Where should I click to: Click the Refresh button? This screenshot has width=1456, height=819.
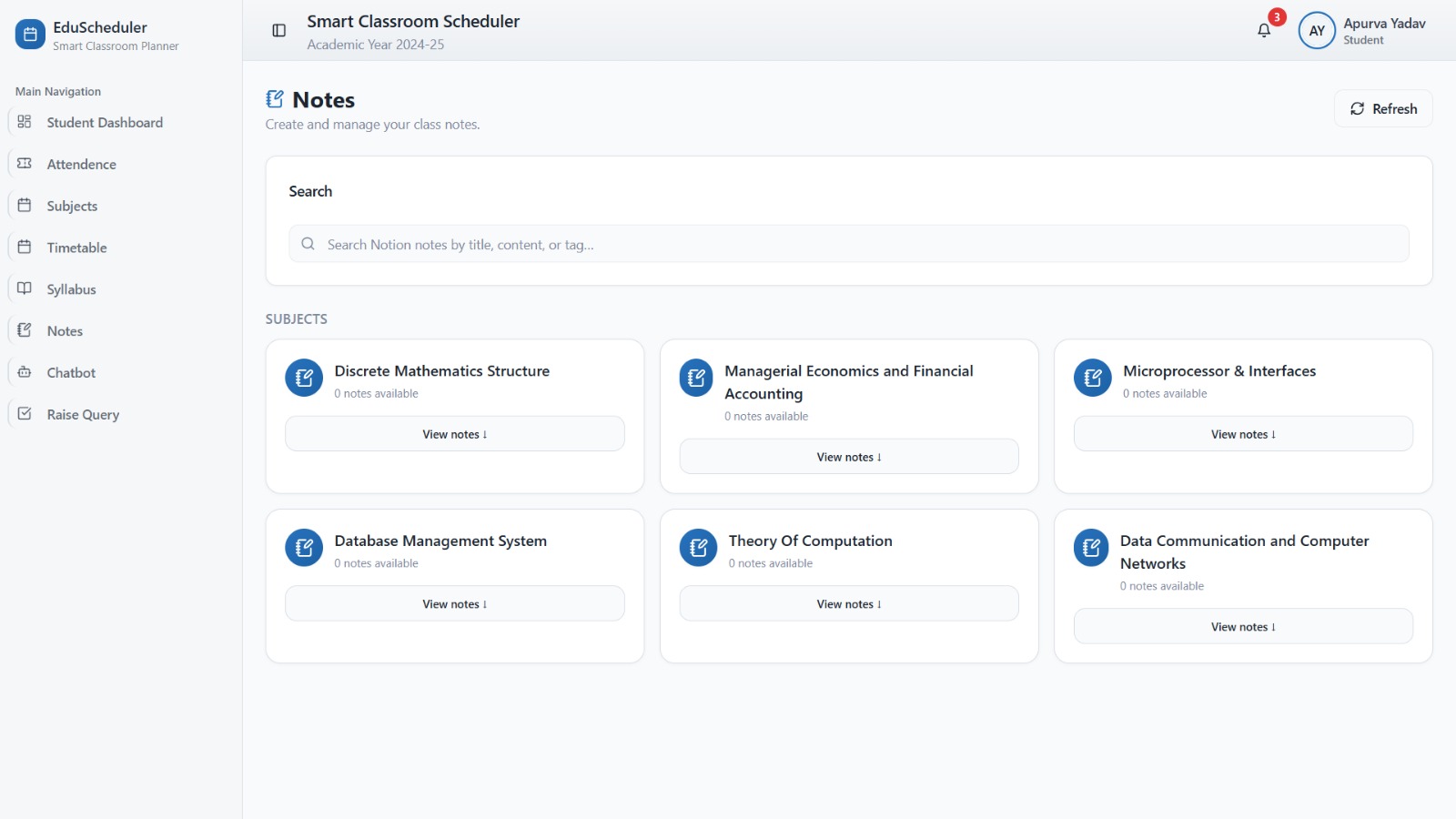click(x=1383, y=108)
